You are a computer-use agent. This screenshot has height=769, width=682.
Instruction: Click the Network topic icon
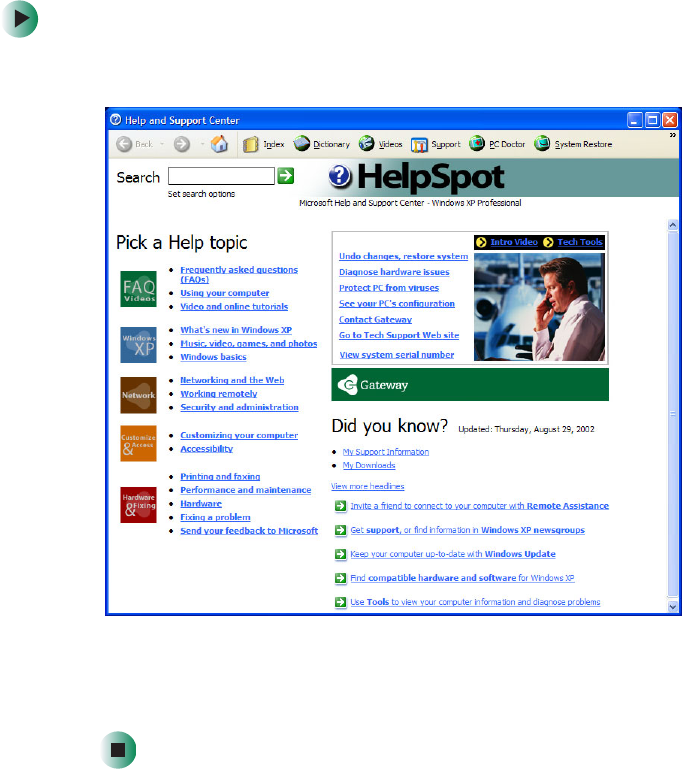coord(139,395)
